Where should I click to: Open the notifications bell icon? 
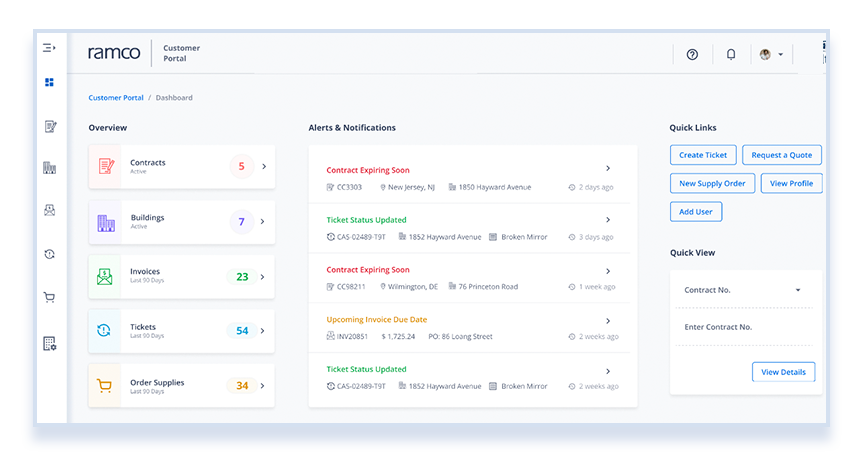731,54
